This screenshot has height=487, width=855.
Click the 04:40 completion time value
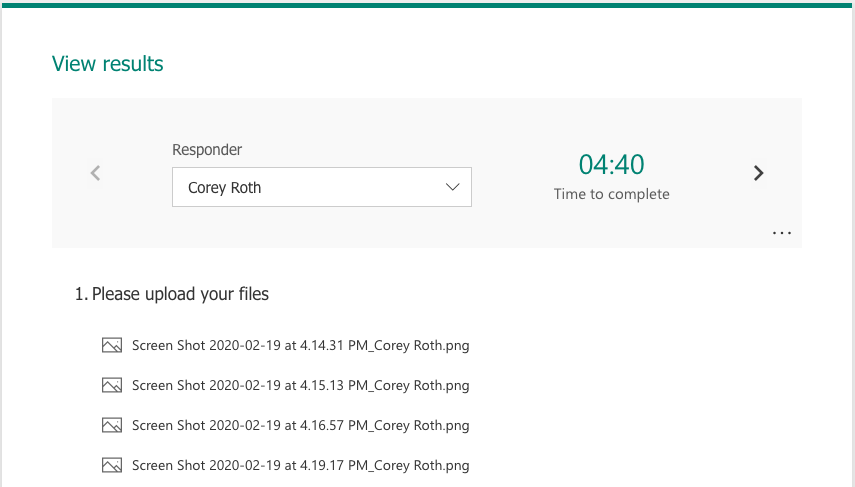click(611, 165)
